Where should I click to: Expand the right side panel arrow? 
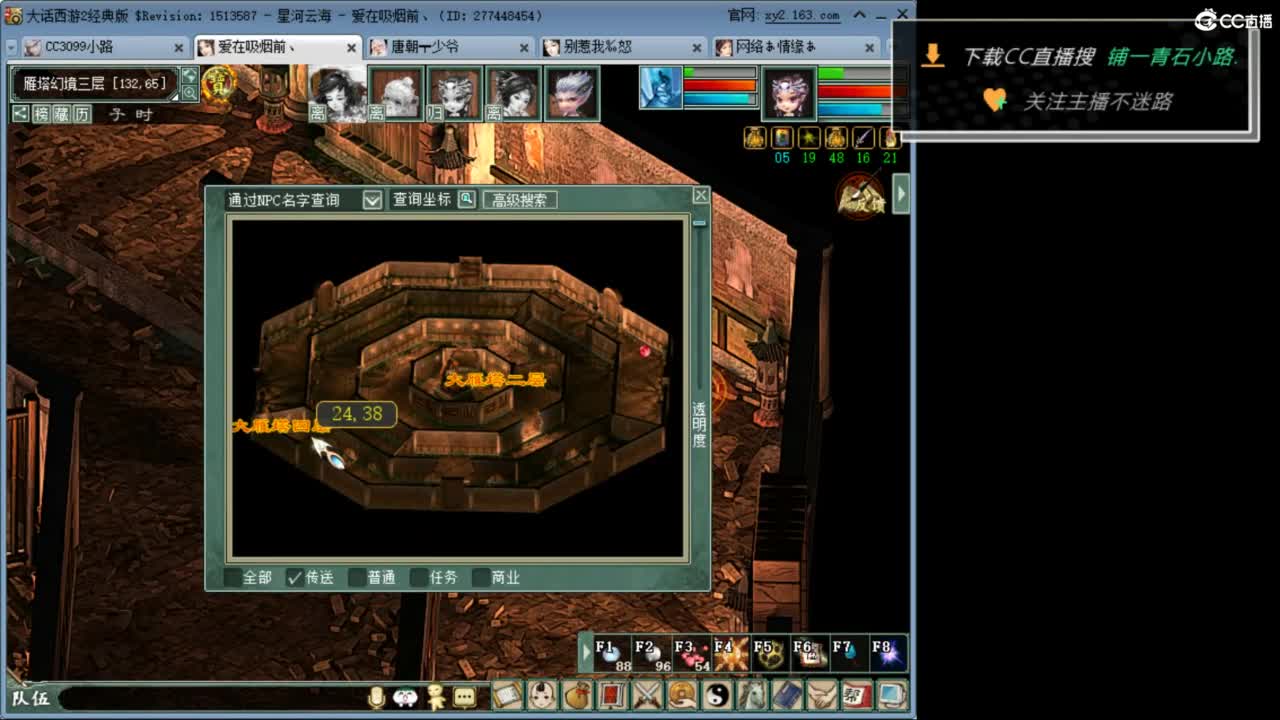901,194
